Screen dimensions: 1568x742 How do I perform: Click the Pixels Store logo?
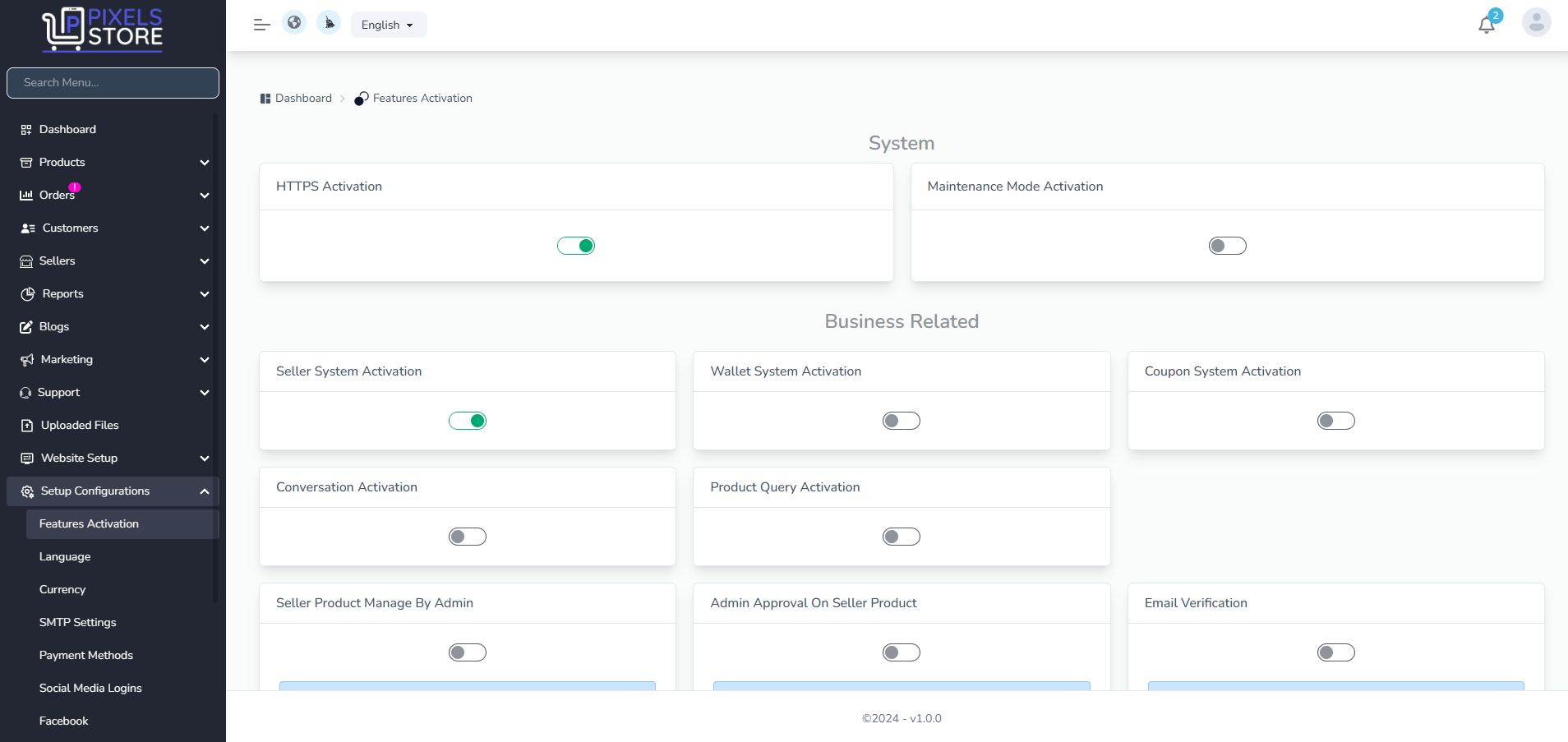pyautogui.click(x=103, y=30)
